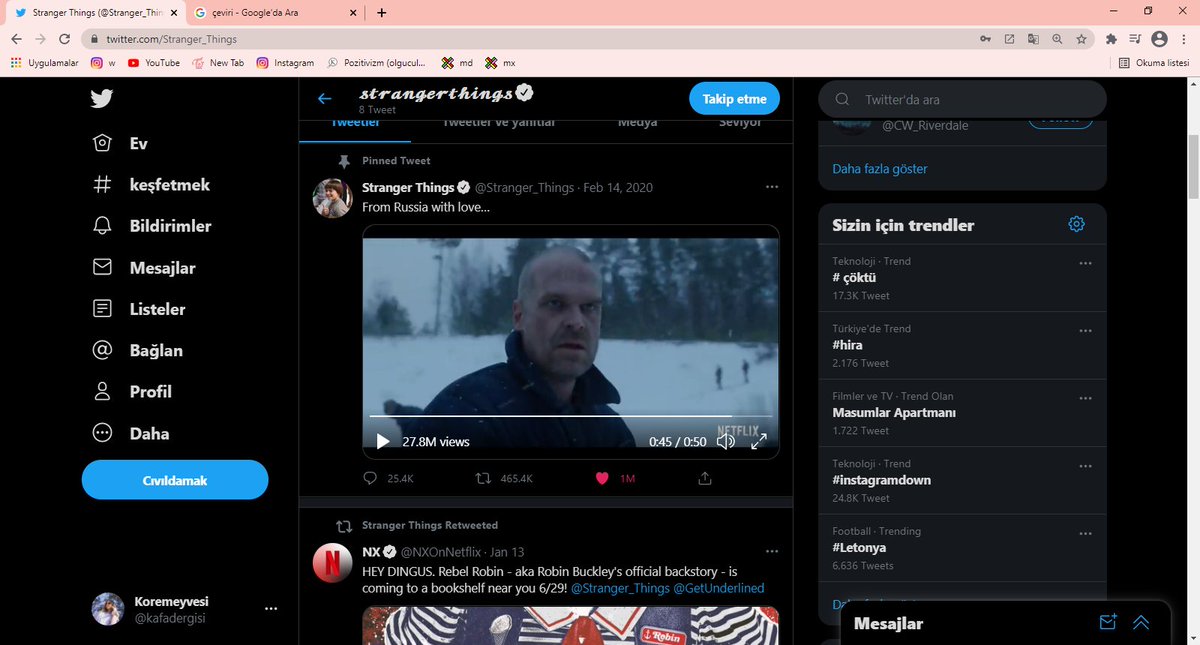The width and height of the screenshot is (1200, 645).
Task: Go back with the profile header arrow
Action: coord(324,99)
